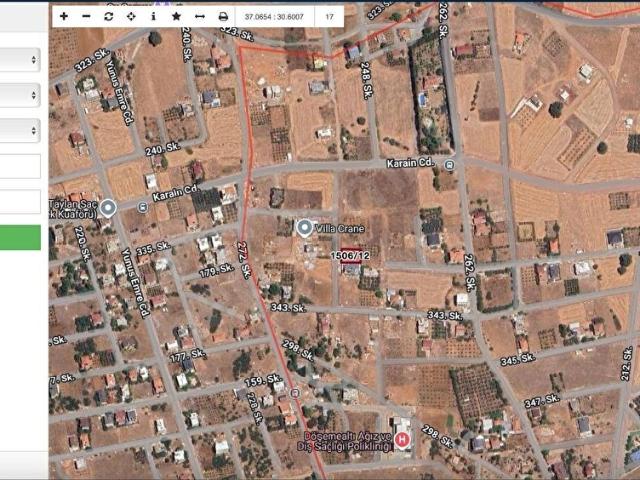Click the 220. Sk. street label
Viewport: 640px width, 480px height.
82,244
